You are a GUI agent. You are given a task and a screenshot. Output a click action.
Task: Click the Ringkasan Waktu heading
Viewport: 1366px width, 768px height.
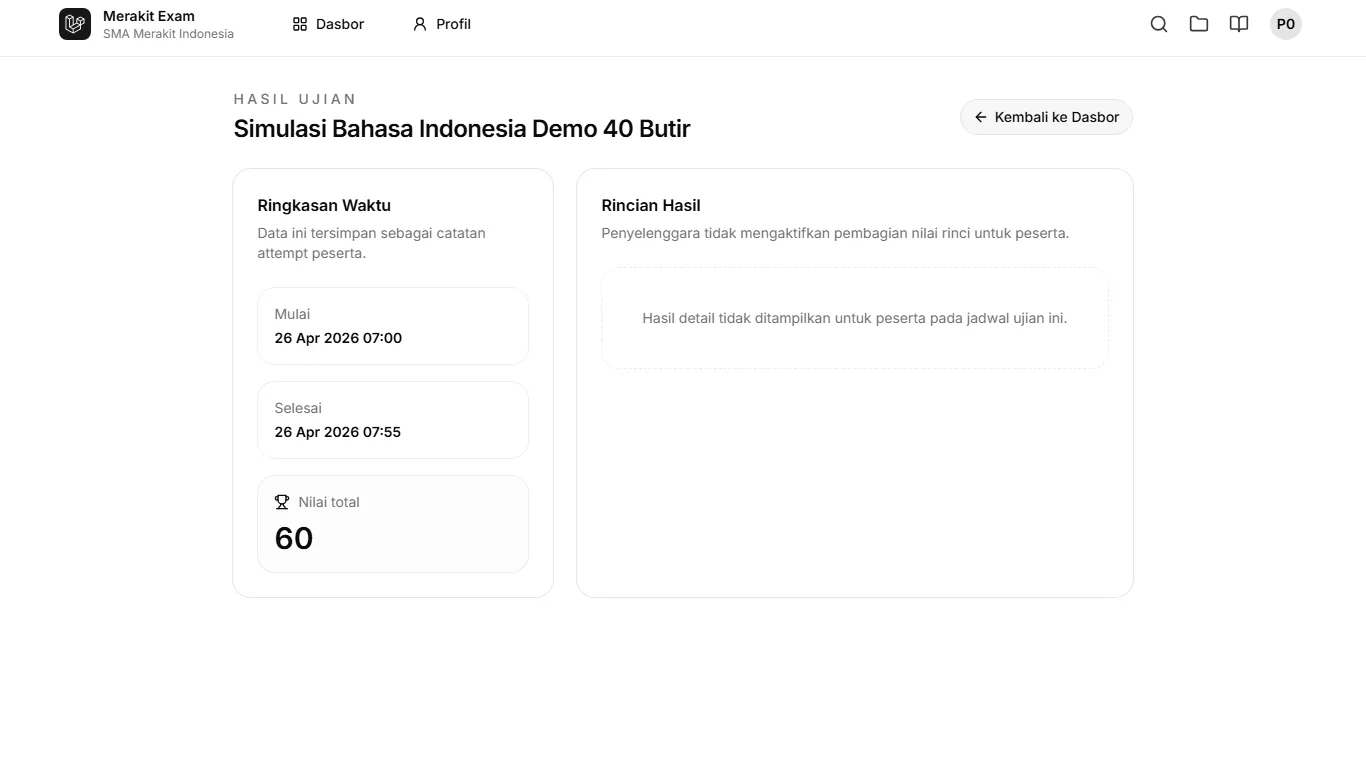324,205
